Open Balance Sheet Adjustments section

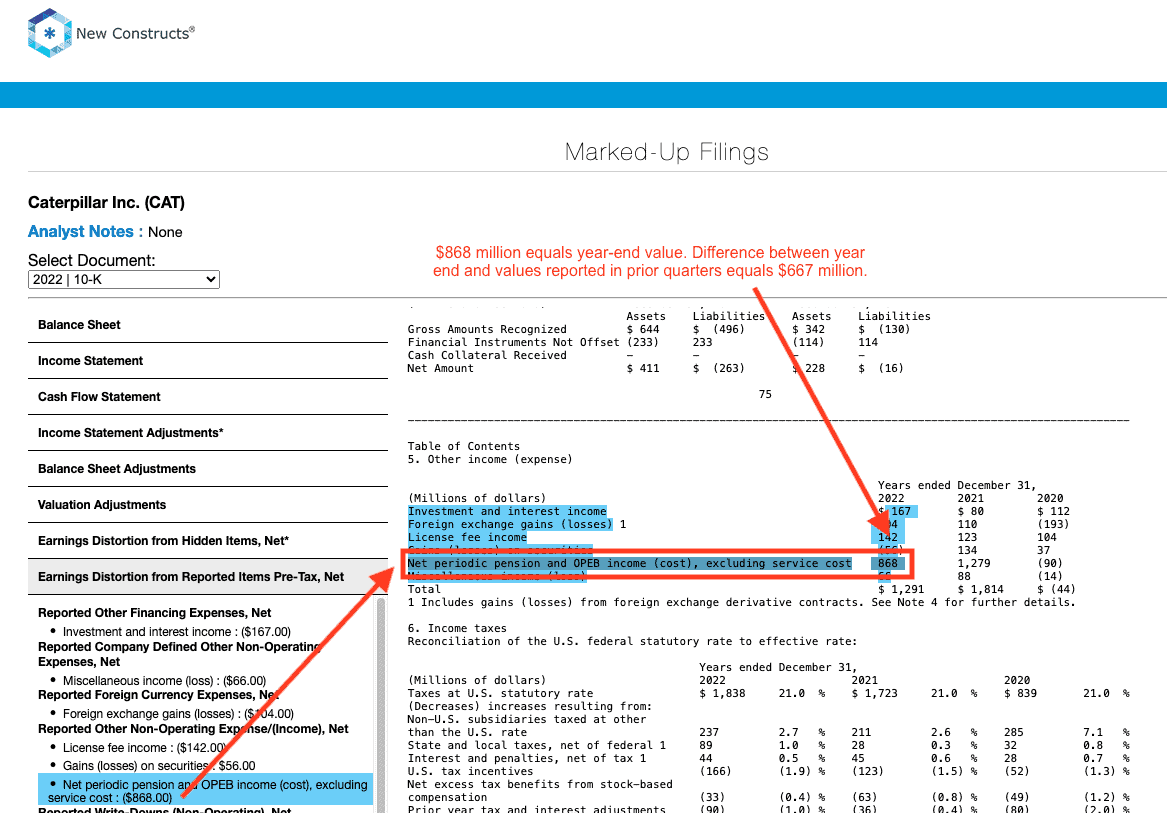208,469
